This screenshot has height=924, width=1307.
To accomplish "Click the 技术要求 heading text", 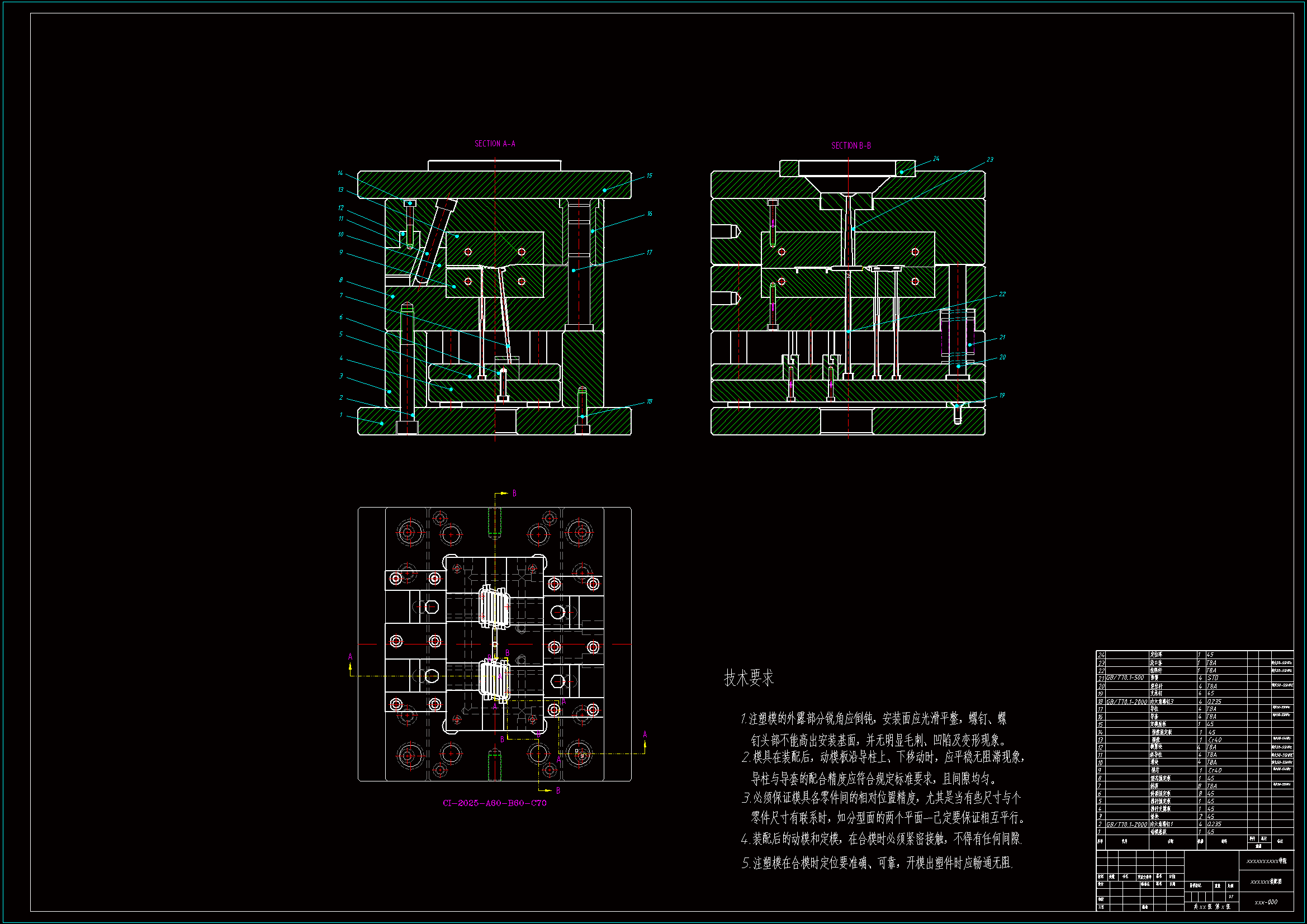I will [x=748, y=678].
